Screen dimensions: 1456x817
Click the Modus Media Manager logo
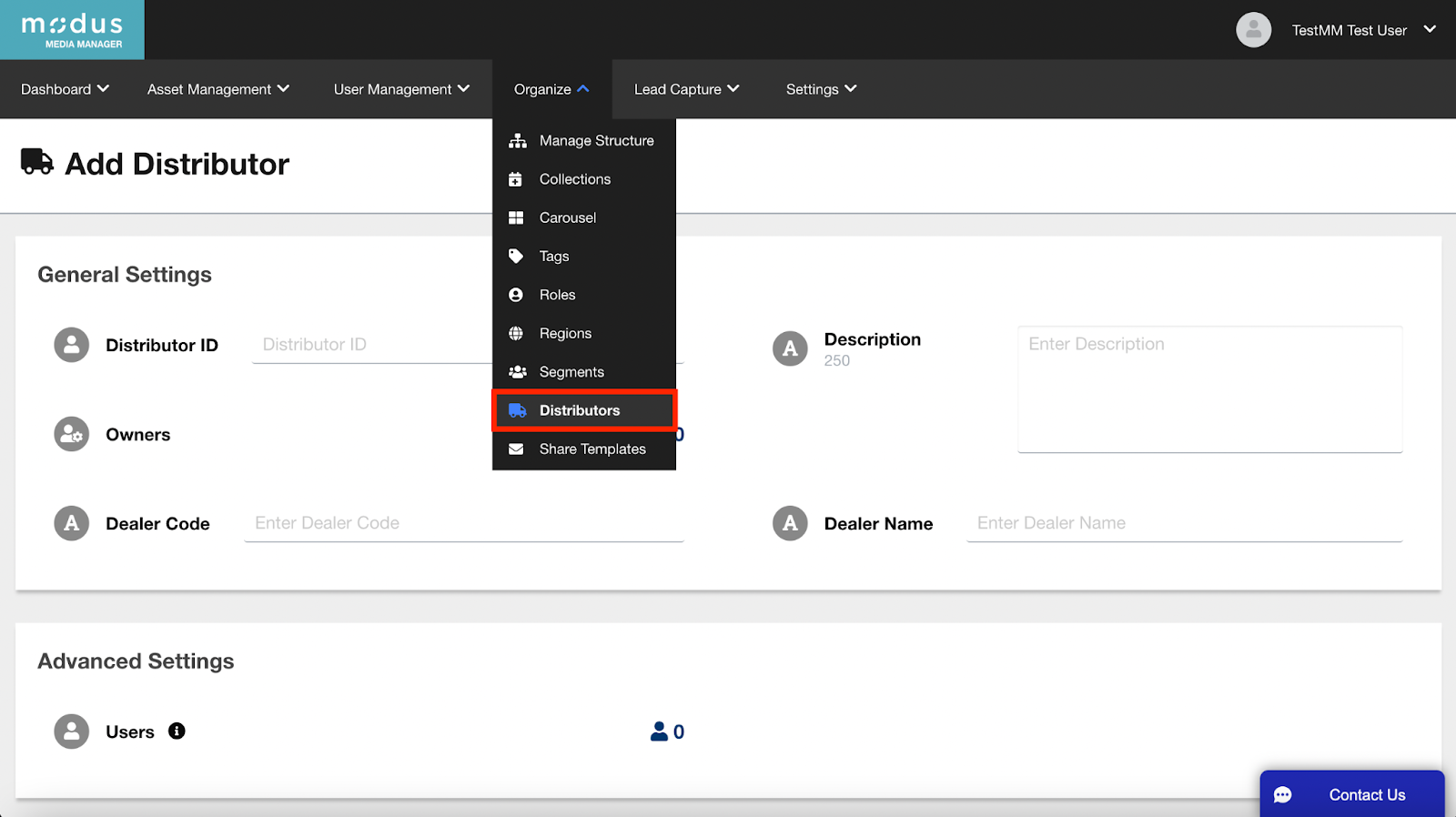tap(72, 30)
